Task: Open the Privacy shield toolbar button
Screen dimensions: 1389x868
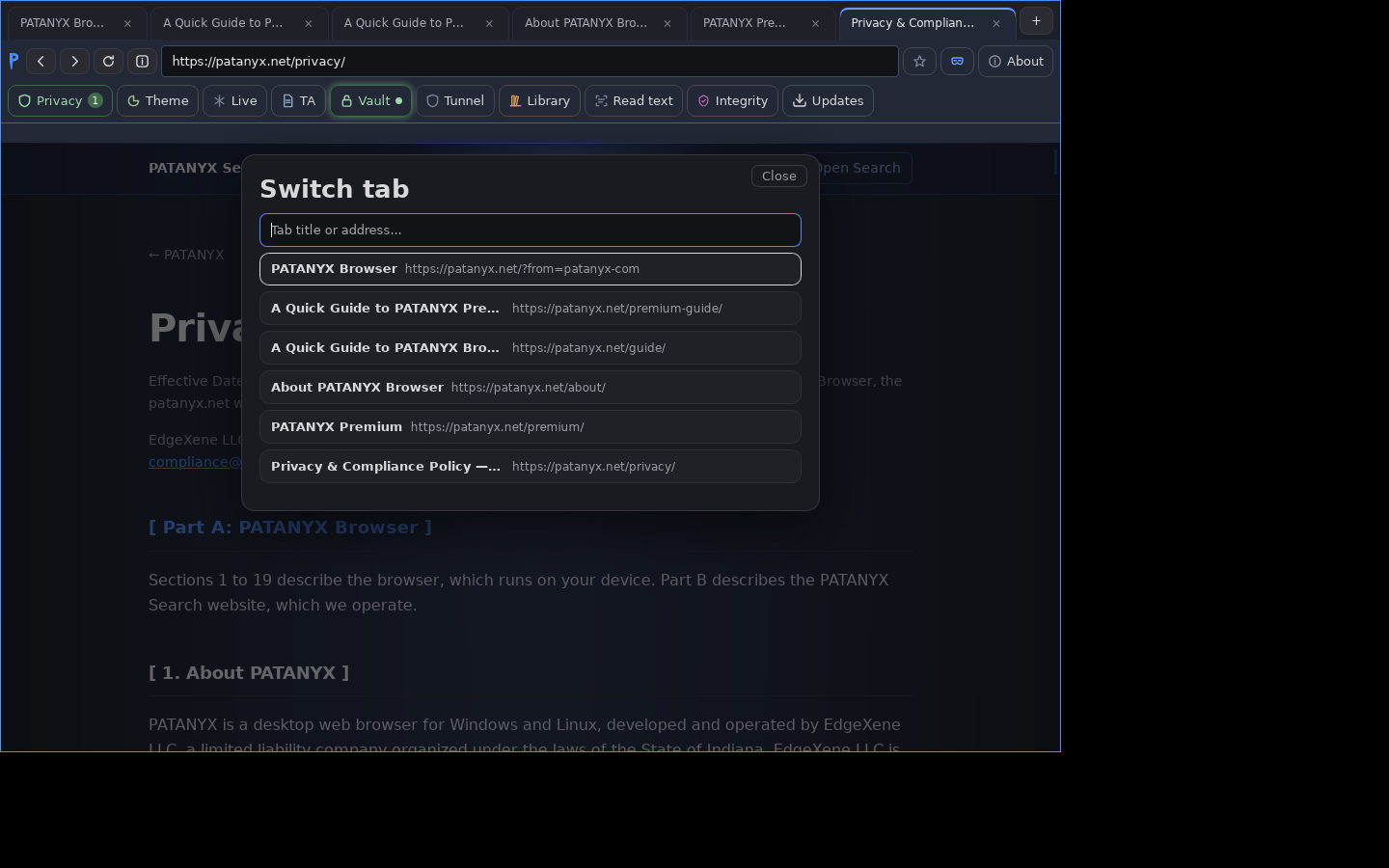Action: coord(60,100)
